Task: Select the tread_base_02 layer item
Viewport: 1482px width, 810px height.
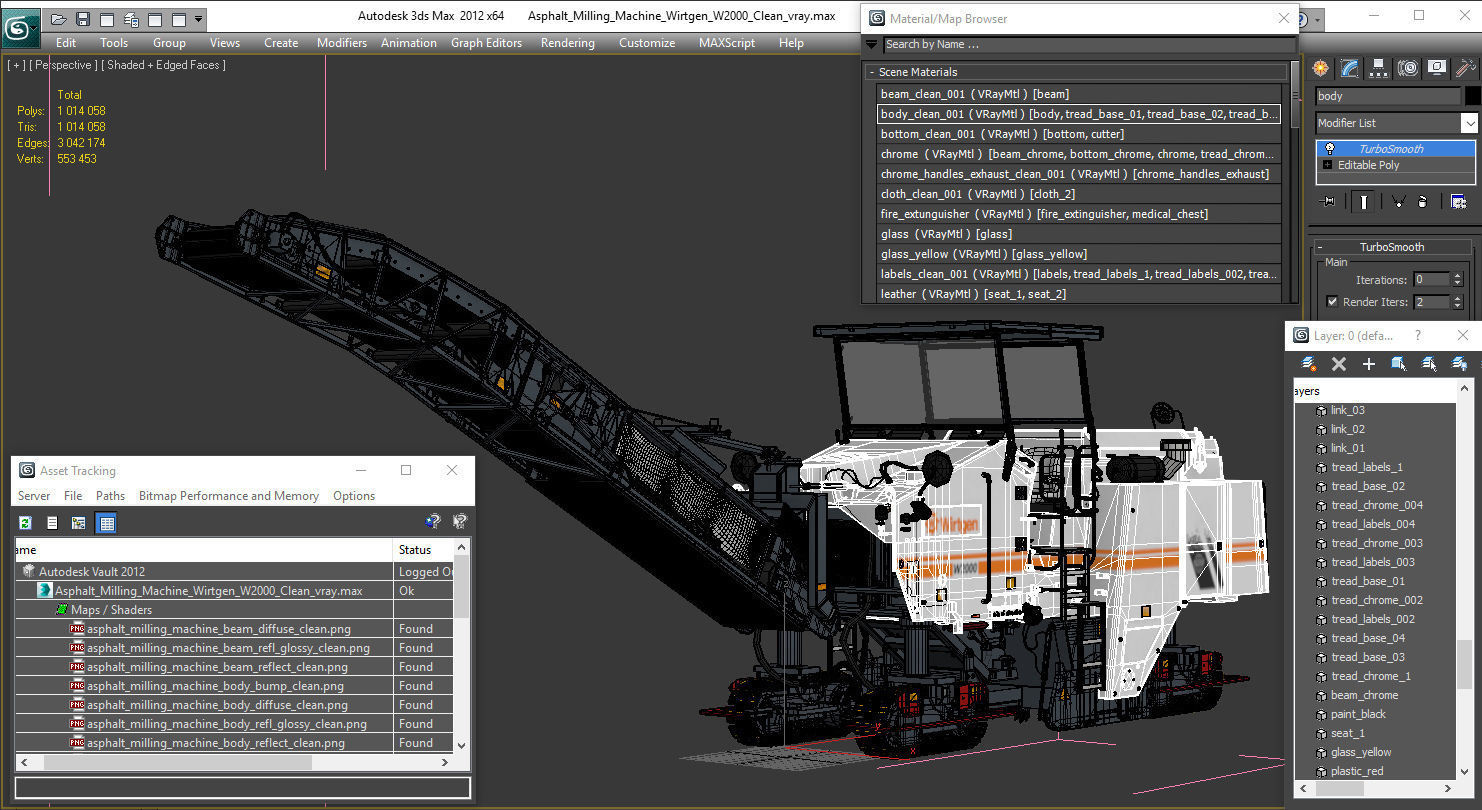Action: 1367,486
